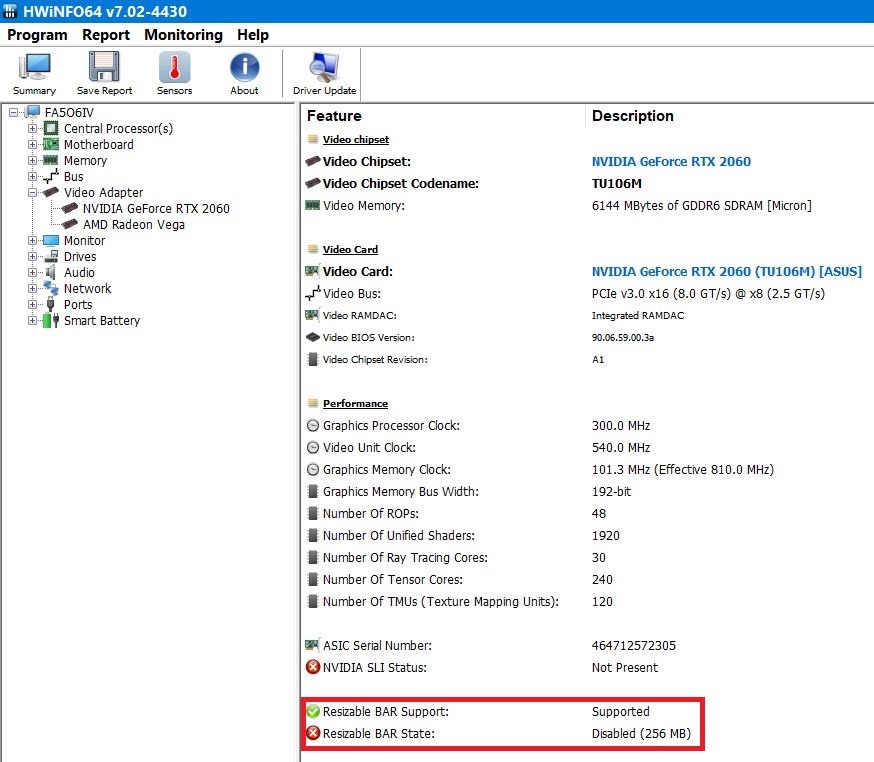Expand the Monitor tree node

[32, 241]
